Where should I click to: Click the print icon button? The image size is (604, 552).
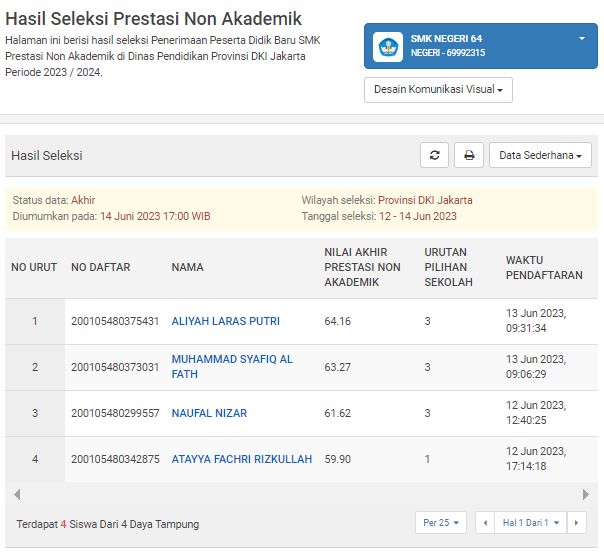coord(469,155)
